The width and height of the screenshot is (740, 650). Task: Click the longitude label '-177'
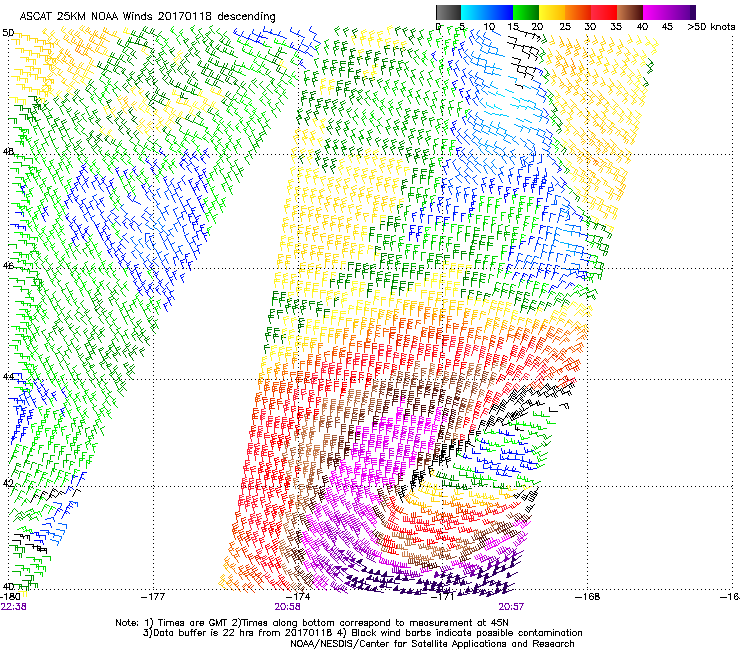click(153, 597)
